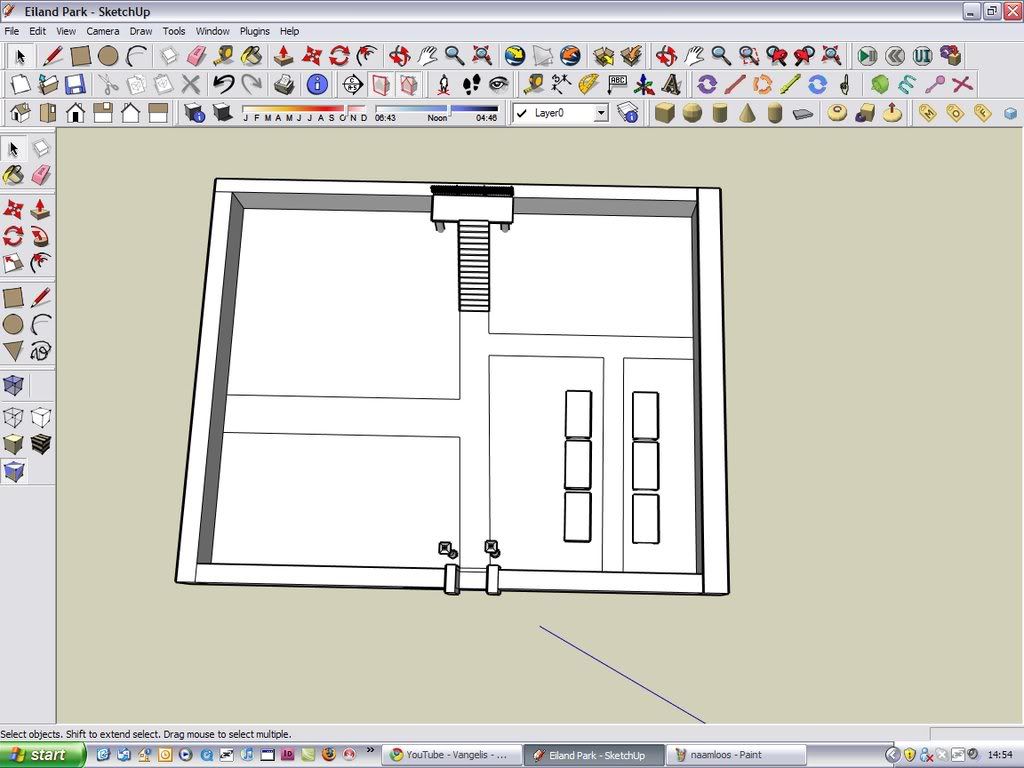The image size is (1024, 768).
Task: Select the Protractor tool
Action: [588, 84]
